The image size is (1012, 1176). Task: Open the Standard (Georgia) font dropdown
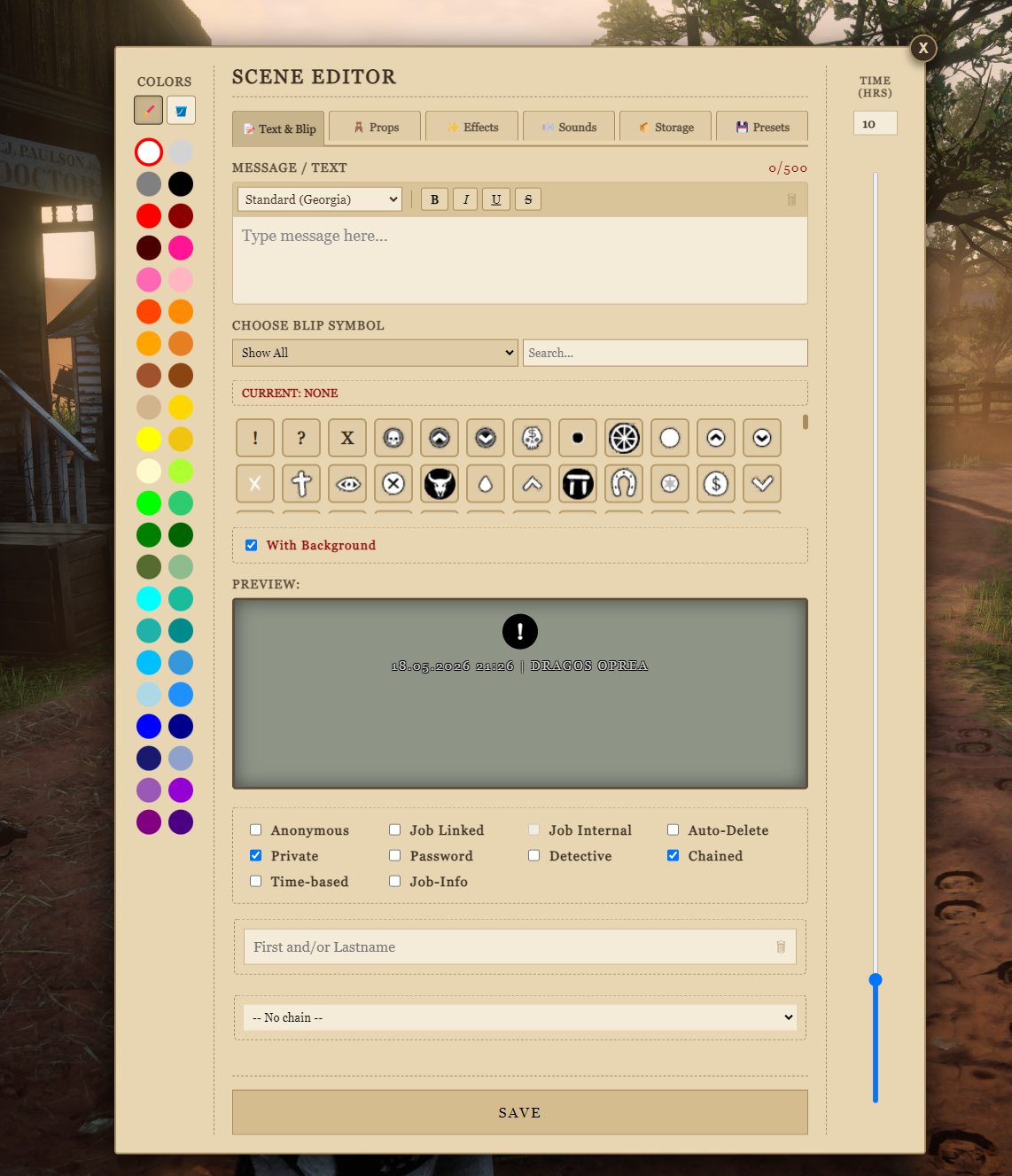click(x=320, y=199)
